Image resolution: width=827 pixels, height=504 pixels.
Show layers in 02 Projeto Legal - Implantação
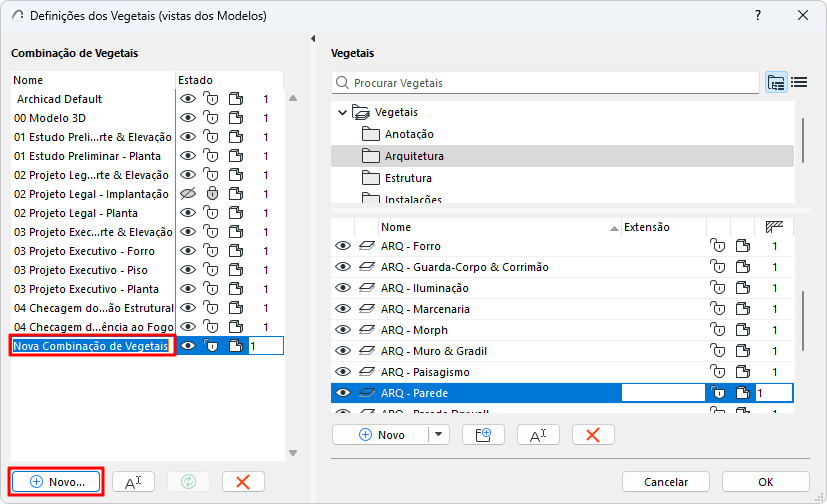click(187, 194)
